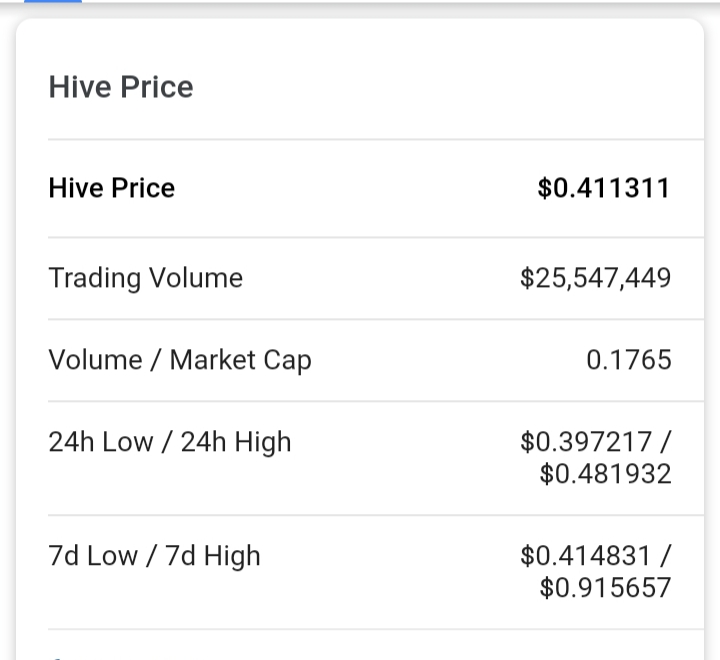The height and width of the screenshot is (660, 720).
Task: Select the Volume / Market Cap label
Action: [180, 360]
